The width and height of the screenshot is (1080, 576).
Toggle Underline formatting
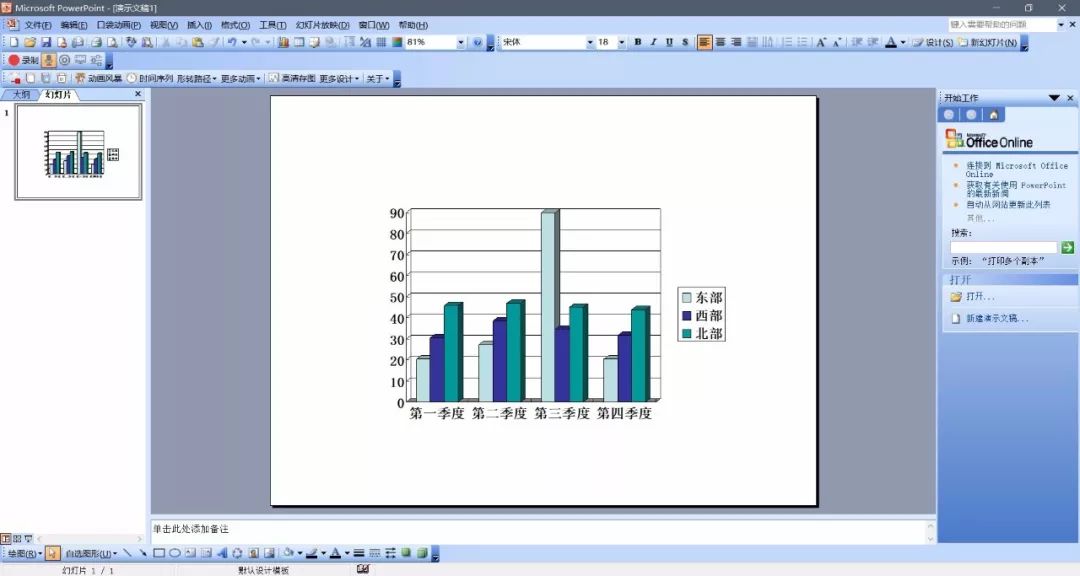coord(669,42)
